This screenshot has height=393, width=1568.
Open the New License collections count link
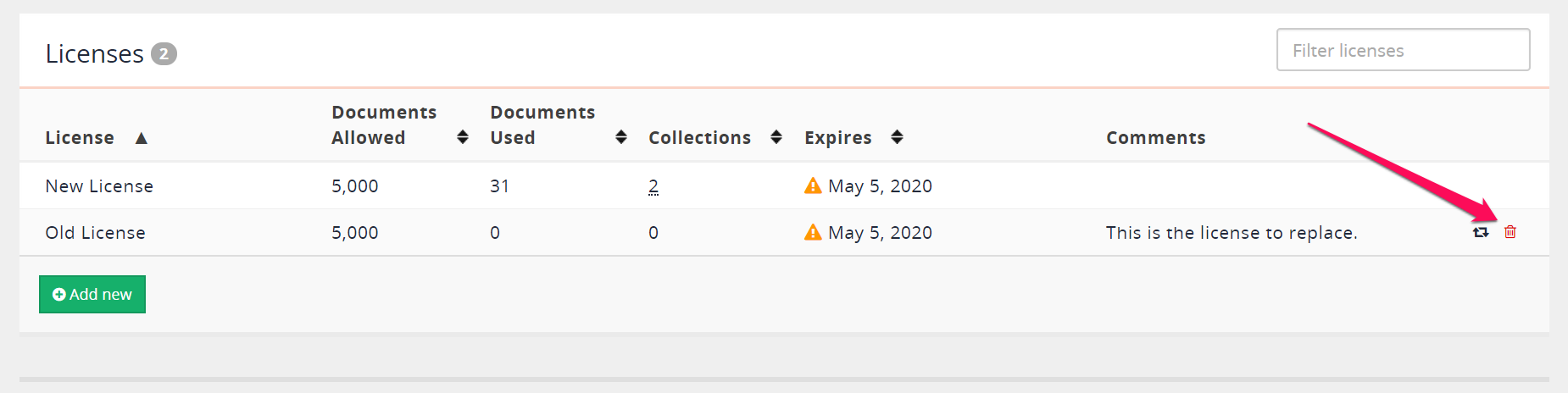pyautogui.click(x=653, y=186)
